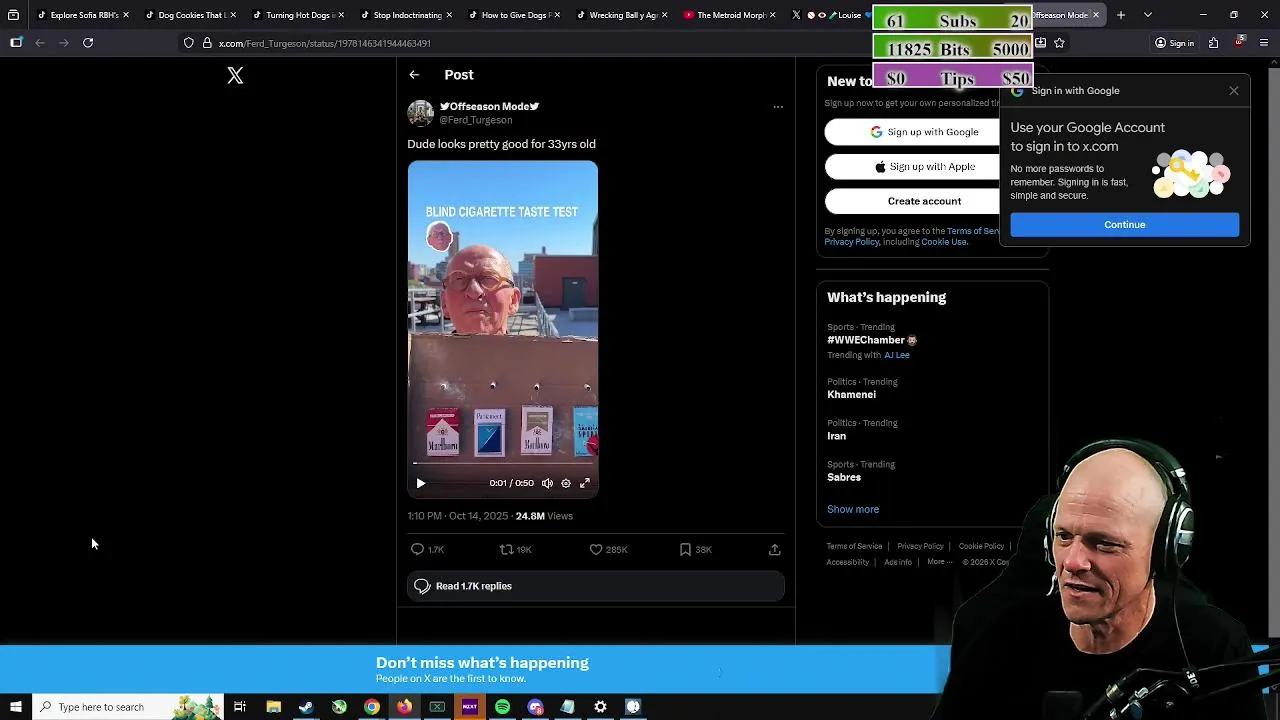Switch to Stop Indoctrinating browser tab
The width and height of the screenshot is (1280, 720).
point(407,15)
